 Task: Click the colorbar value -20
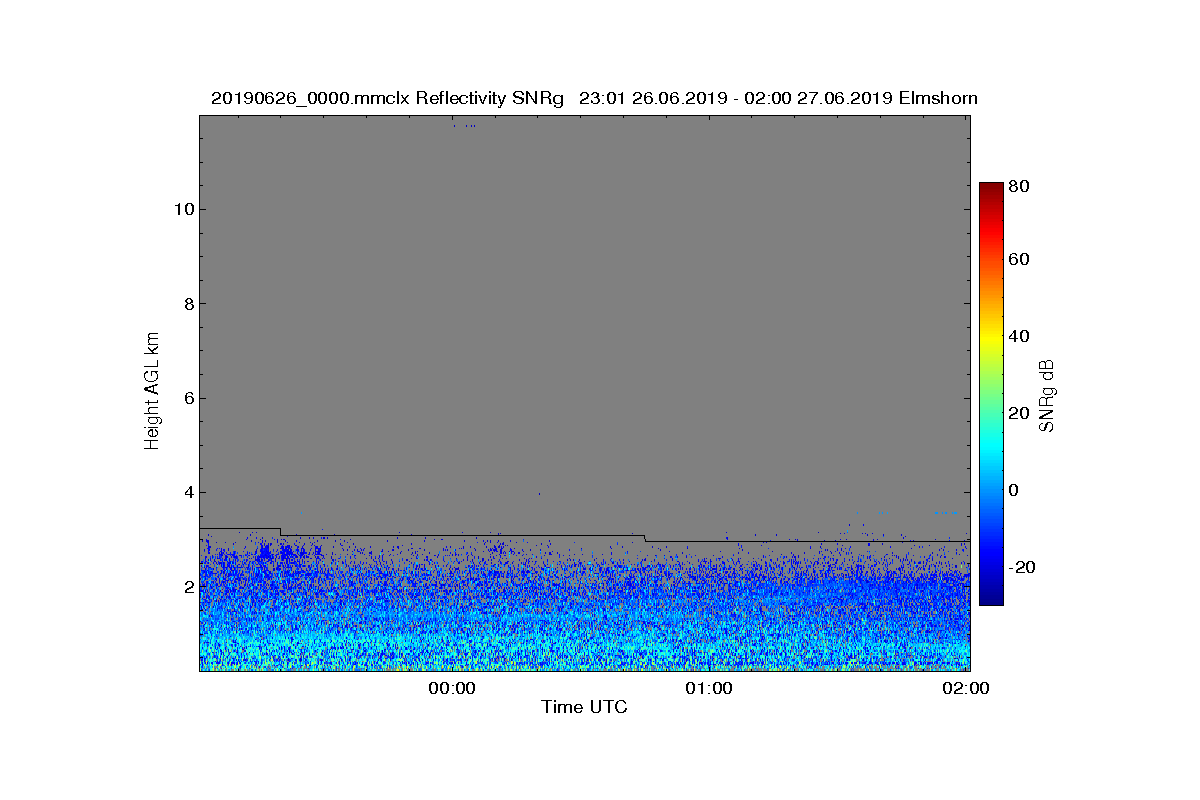tap(1022, 567)
